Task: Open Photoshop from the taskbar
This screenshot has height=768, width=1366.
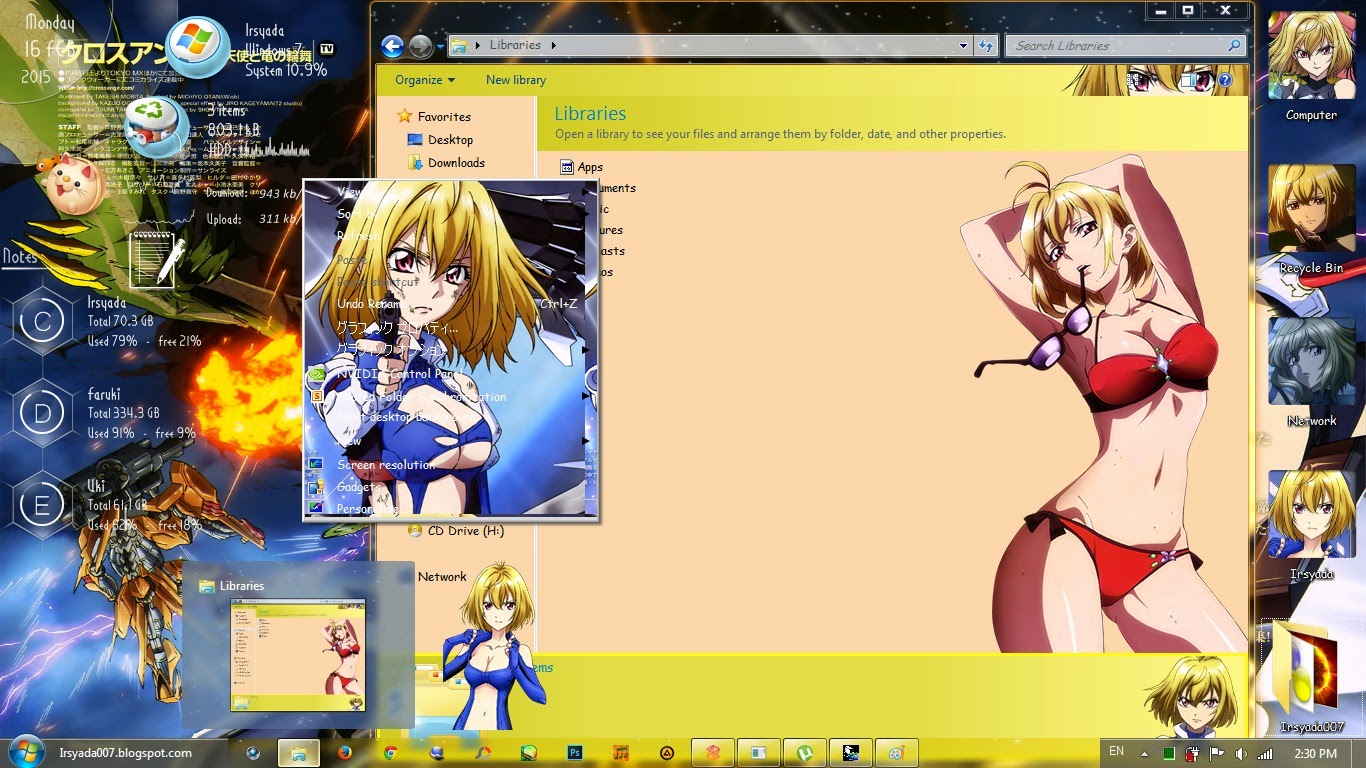Action: click(575, 753)
